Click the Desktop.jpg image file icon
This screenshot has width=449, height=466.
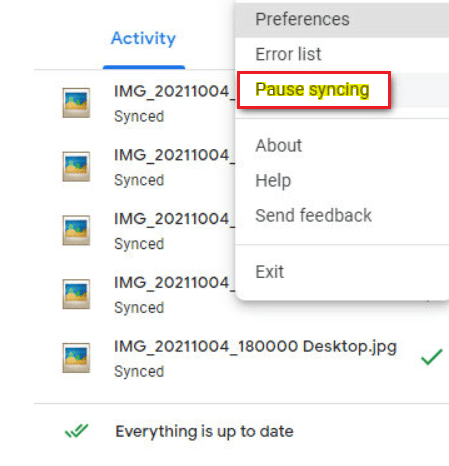click(x=76, y=358)
